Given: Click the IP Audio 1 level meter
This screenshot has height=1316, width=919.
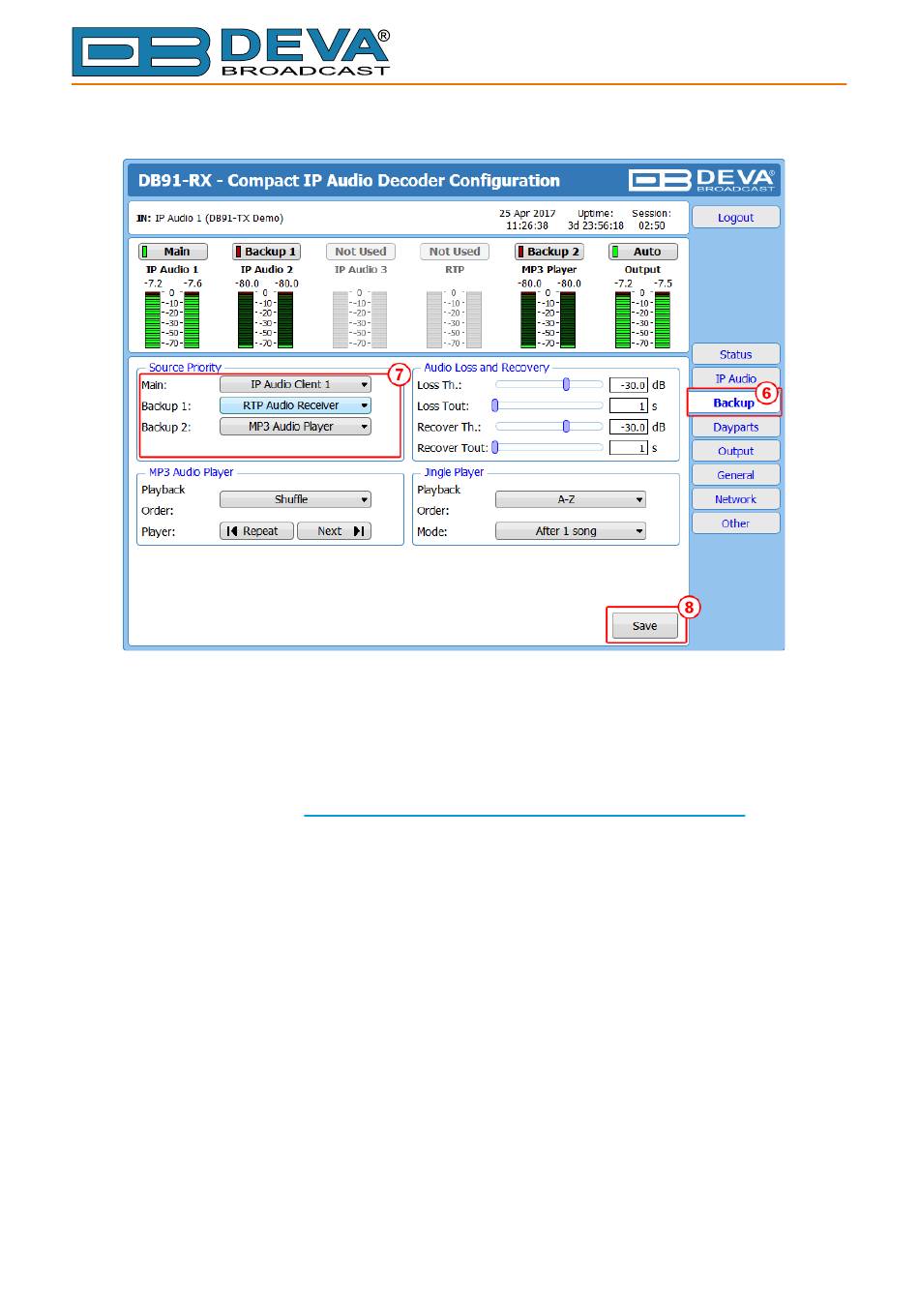Looking at the screenshot, I should 172,318.
